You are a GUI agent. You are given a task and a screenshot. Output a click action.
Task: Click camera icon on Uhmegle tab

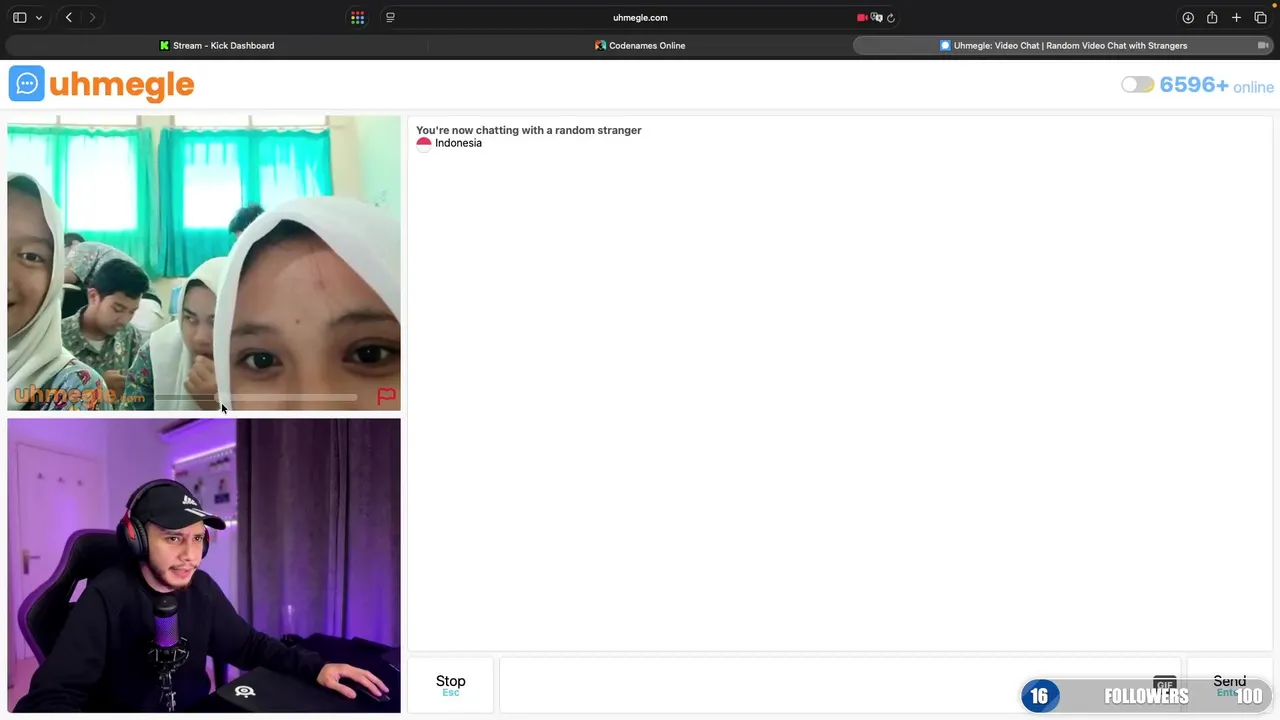(1263, 45)
